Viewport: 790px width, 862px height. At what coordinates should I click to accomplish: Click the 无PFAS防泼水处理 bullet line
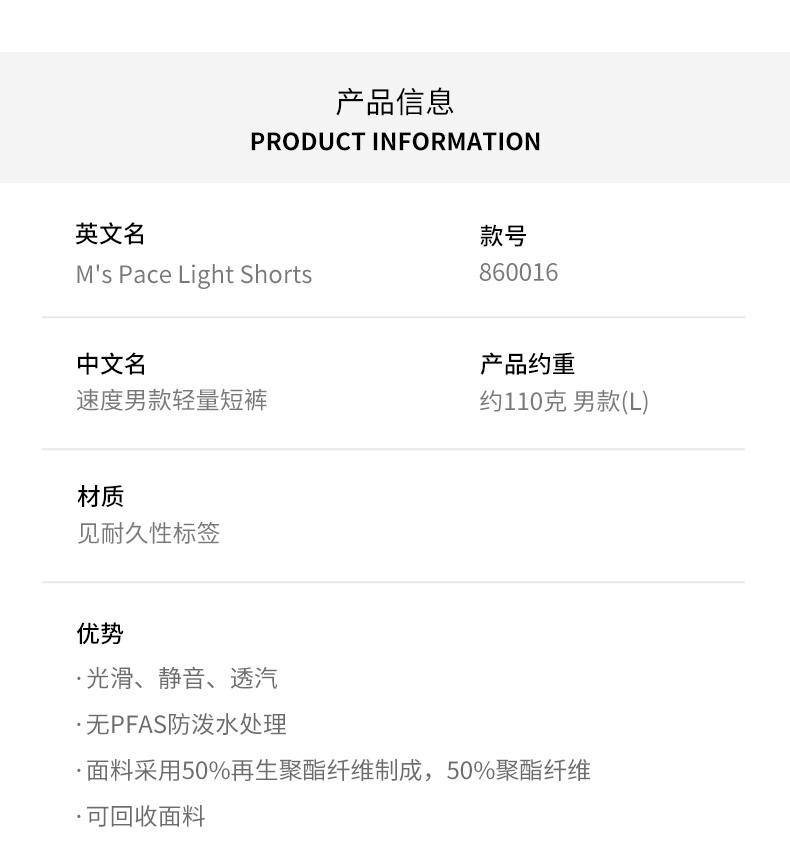[186, 724]
